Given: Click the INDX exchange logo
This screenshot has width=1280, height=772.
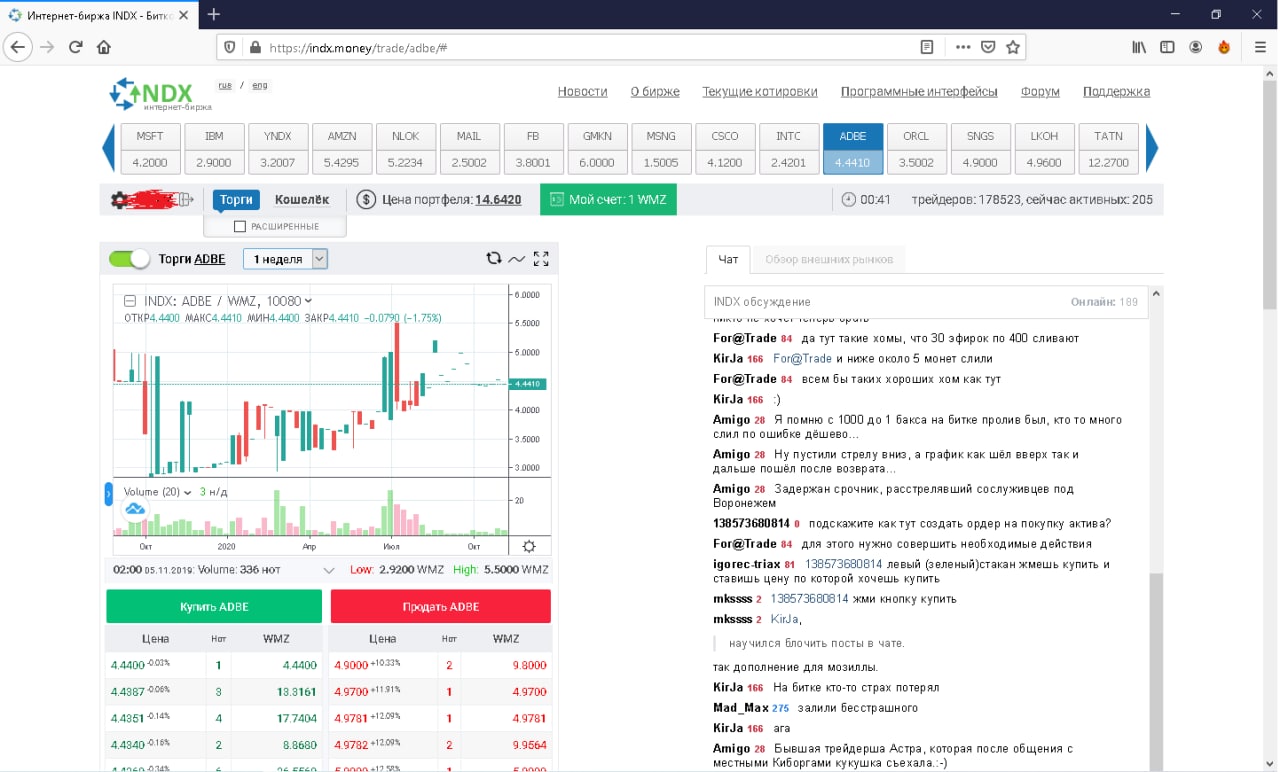Looking at the screenshot, I should 161,93.
